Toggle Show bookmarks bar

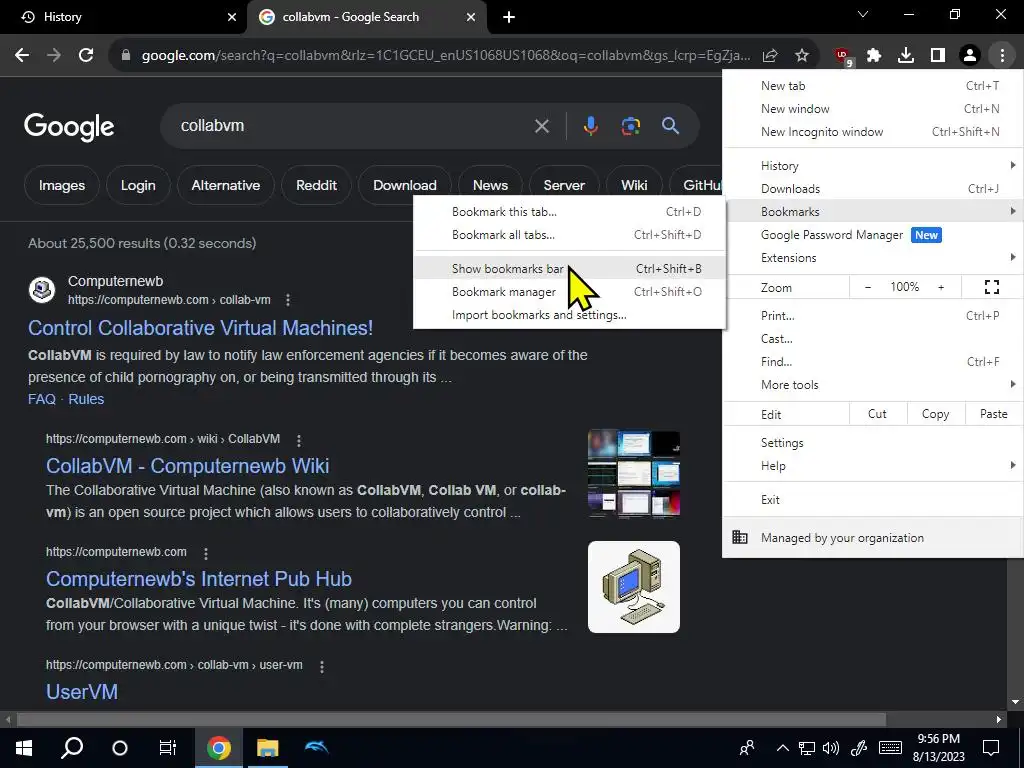click(569, 268)
